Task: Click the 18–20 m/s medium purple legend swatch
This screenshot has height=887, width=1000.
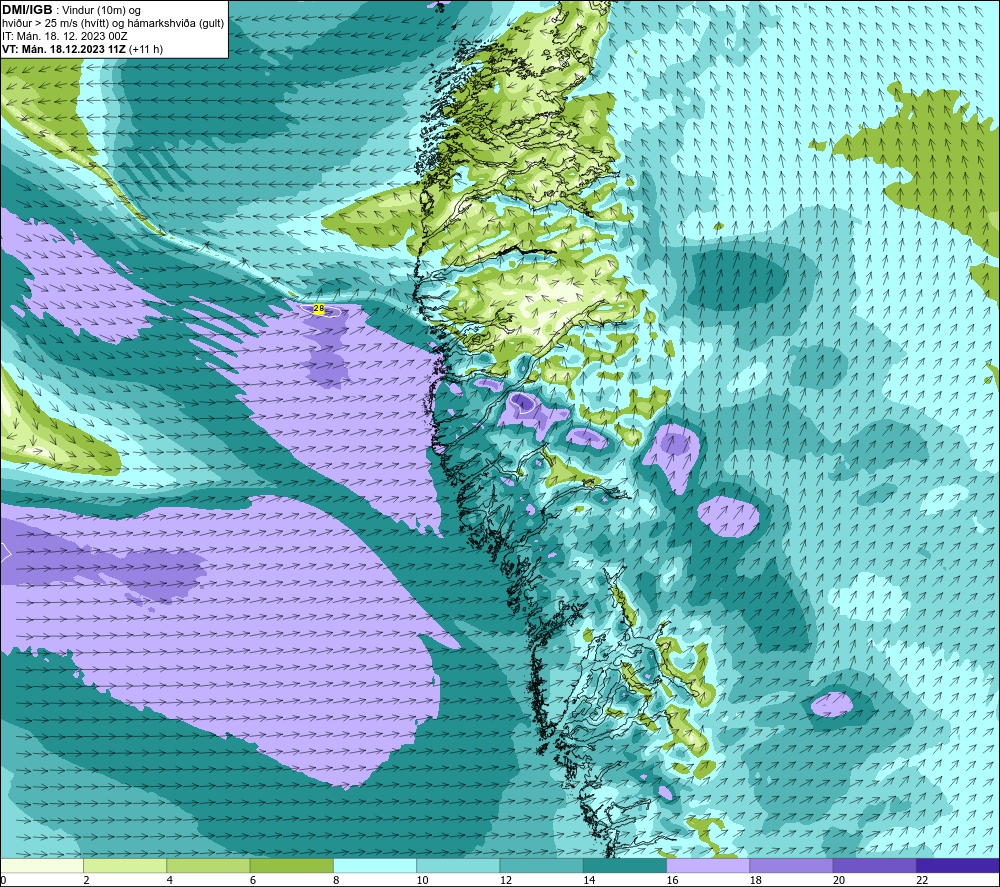Action: click(x=791, y=865)
